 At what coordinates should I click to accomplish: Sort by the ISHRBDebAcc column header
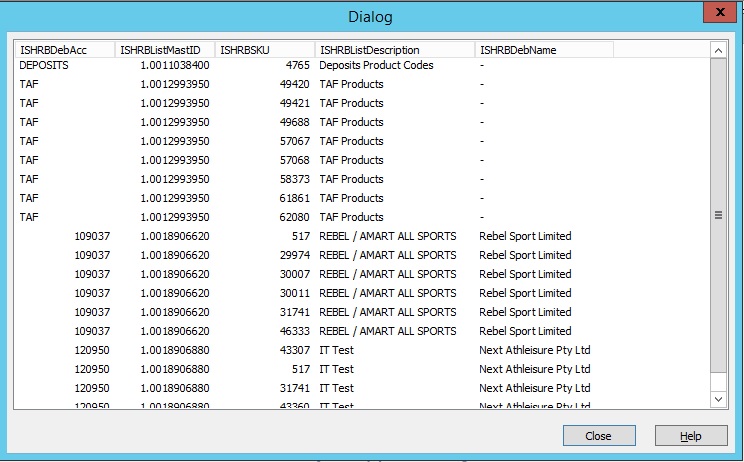[x=64, y=49]
